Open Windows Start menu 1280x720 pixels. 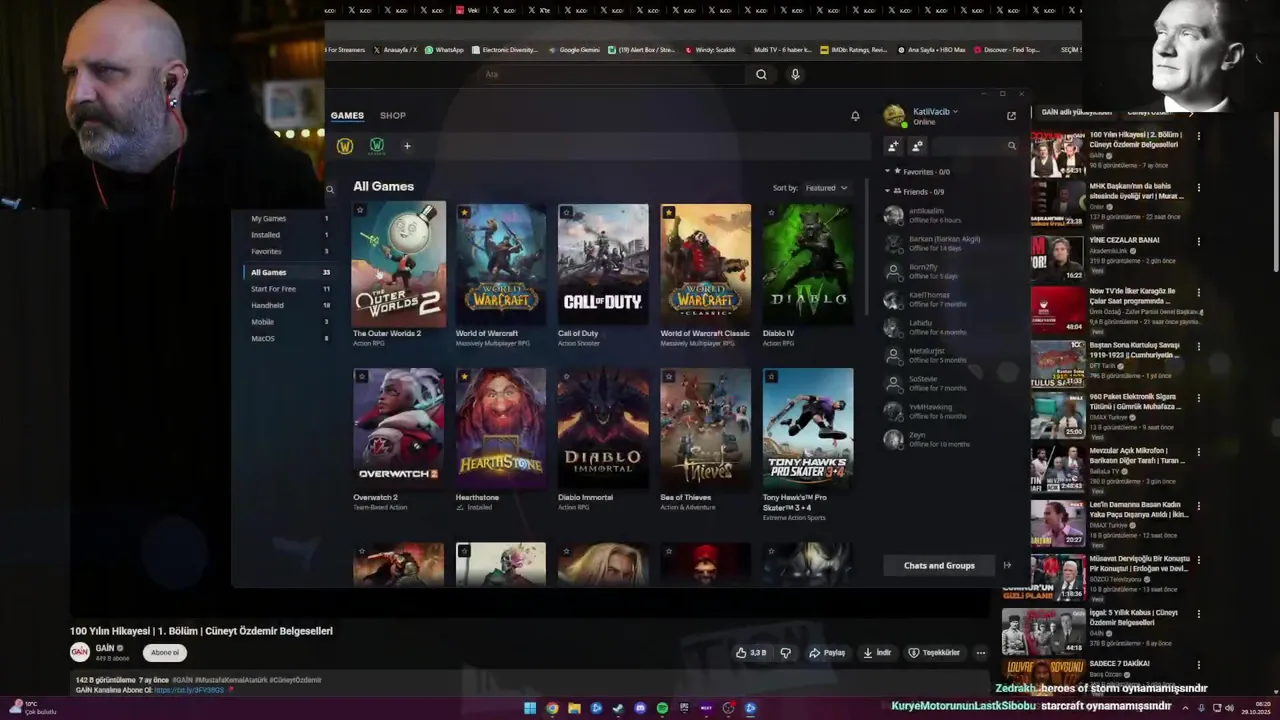[530, 708]
